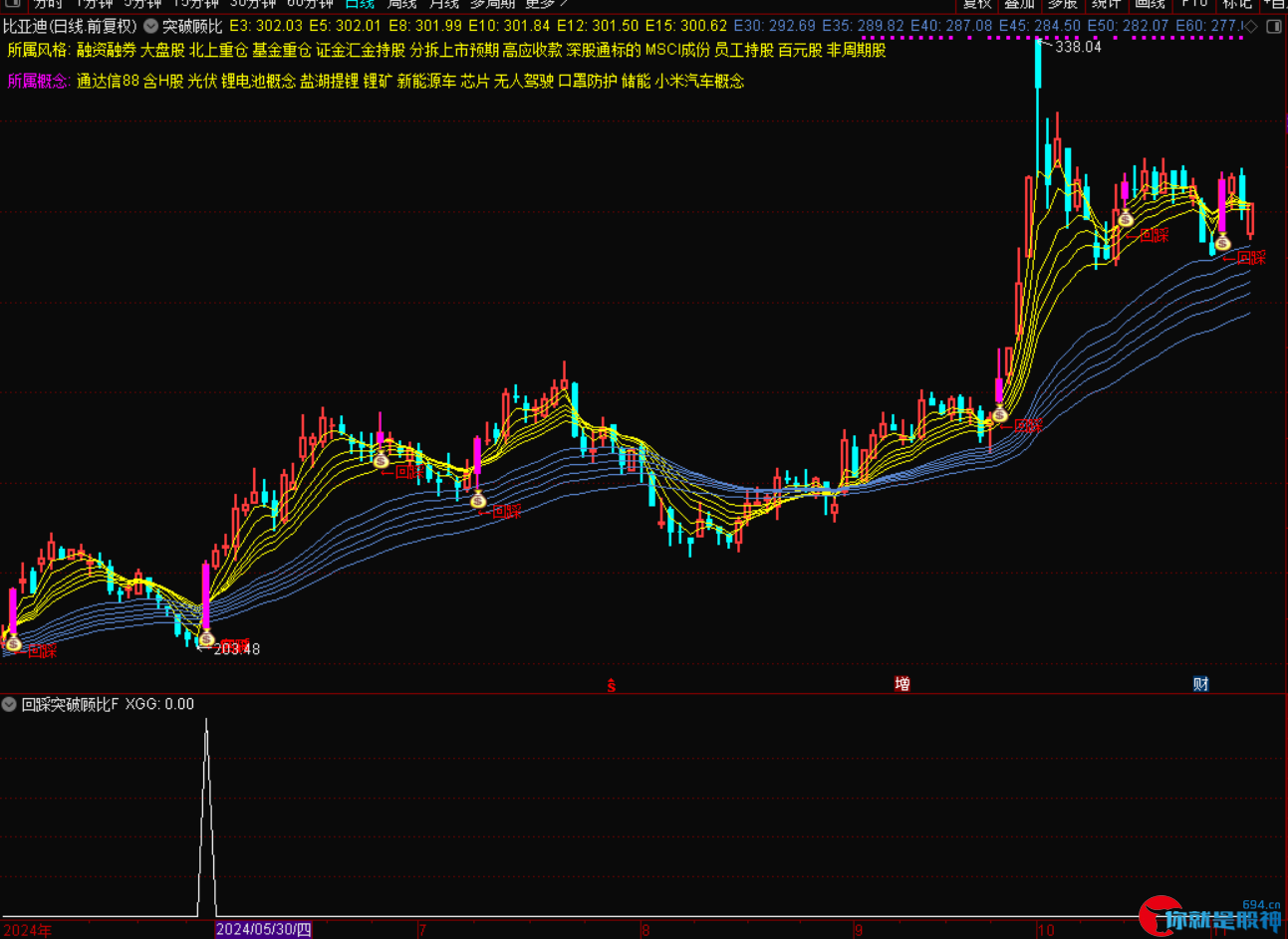Screen dimensions: 1288x939
Task: Click the leftmost money bag signal marker
Action: (x=13, y=643)
